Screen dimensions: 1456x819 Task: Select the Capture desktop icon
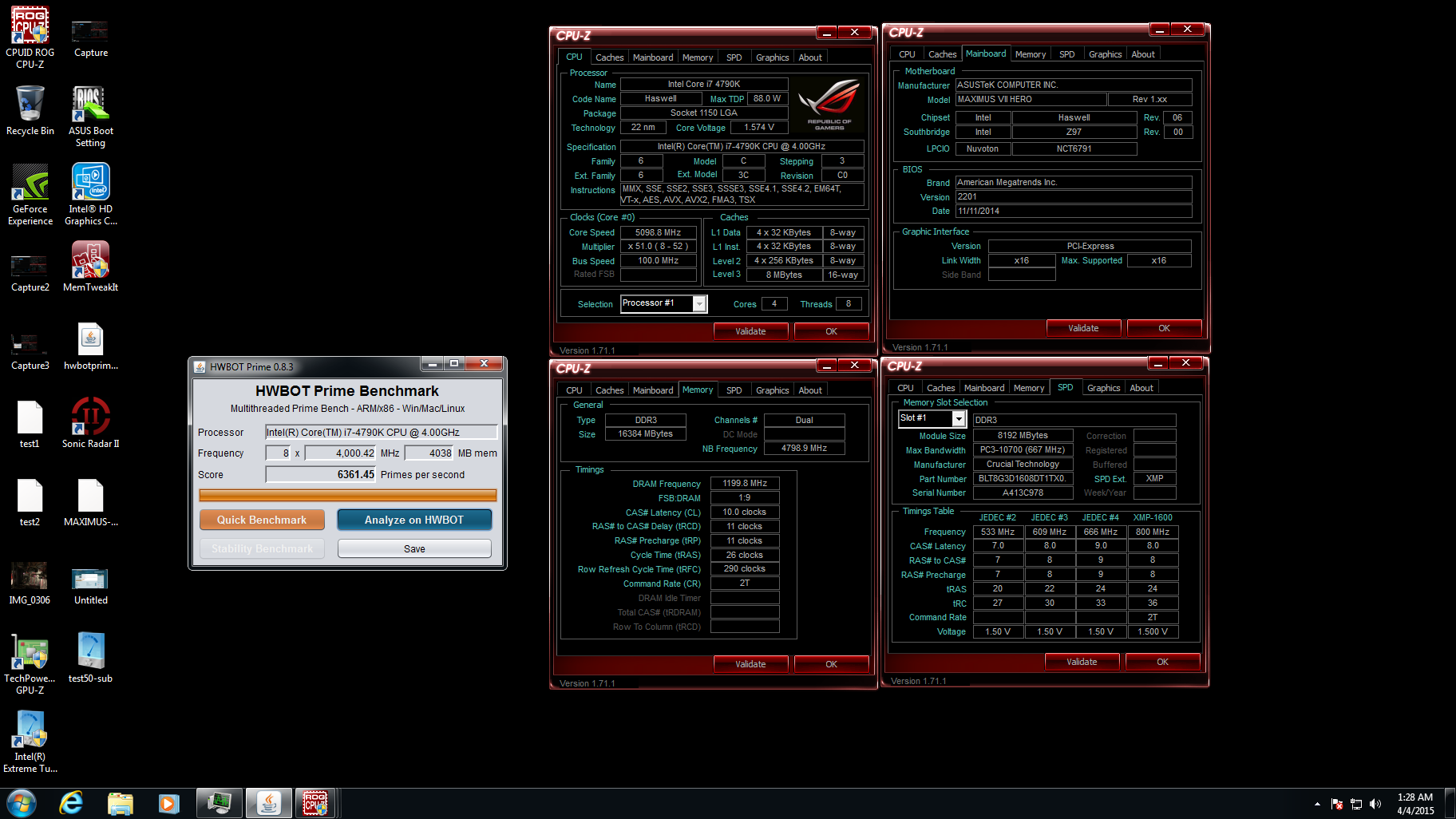click(91, 38)
